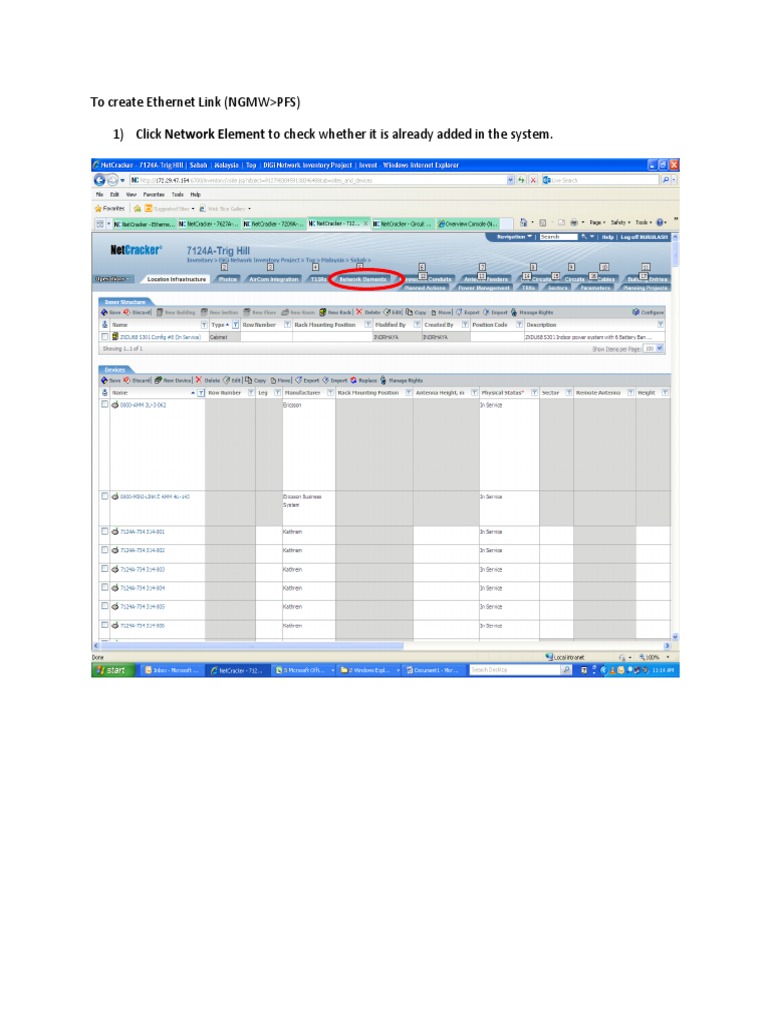
Task: Tick checkbox for ZXDU68 S301 Config row
Action: tap(104, 336)
